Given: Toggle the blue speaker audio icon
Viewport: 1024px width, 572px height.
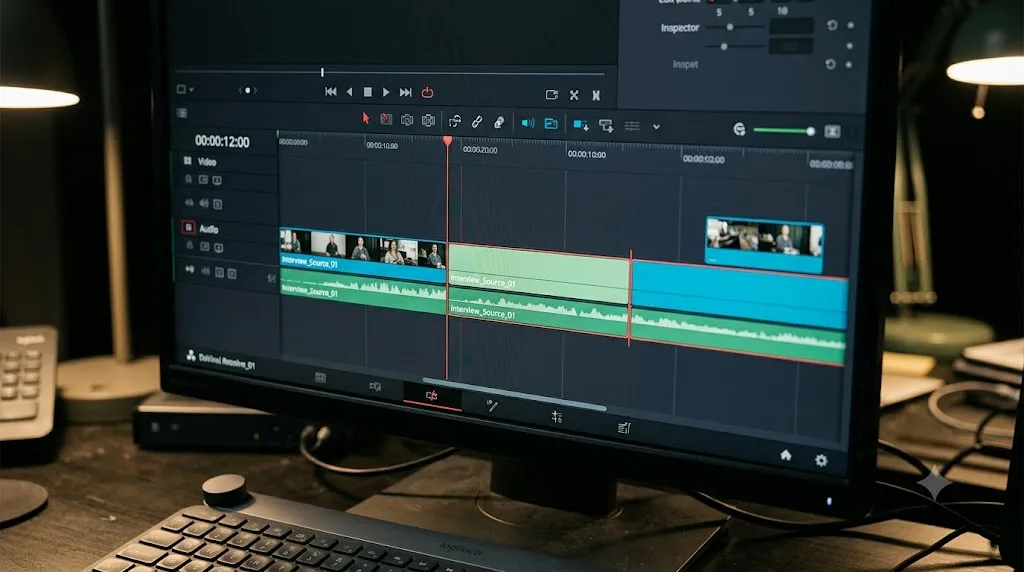Looking at the screenshot, I should 528,123.
